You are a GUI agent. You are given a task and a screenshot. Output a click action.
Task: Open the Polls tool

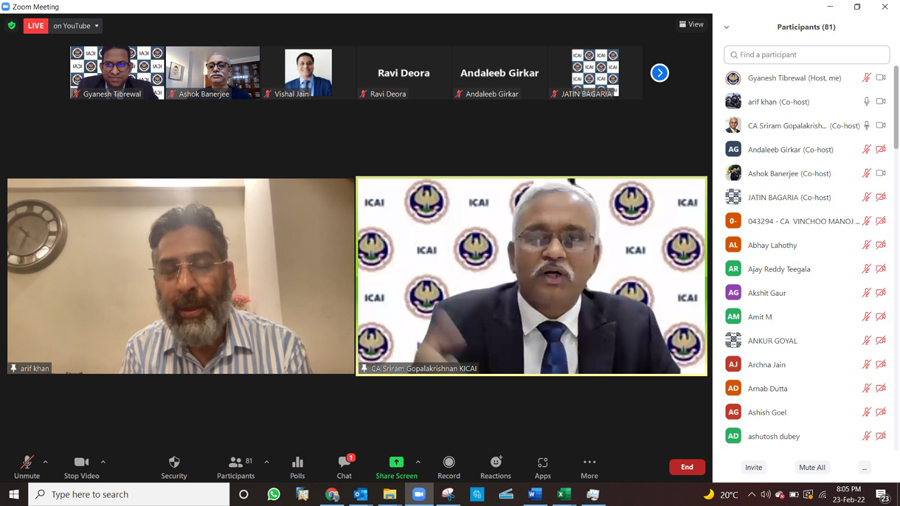(x=297, y=467)
